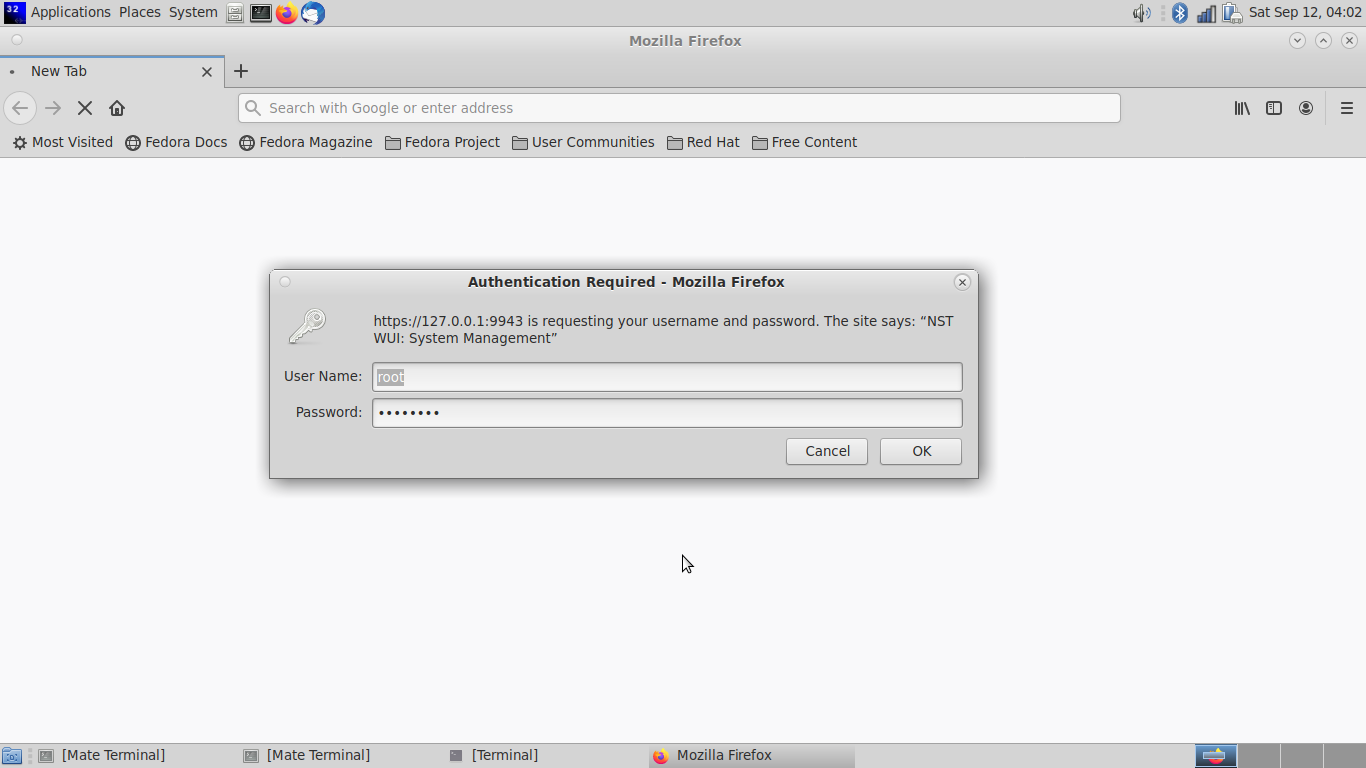The width and height of the screenshot is (1366, 768).
Task: Open the volume control icon
Action: (1141, 13)
